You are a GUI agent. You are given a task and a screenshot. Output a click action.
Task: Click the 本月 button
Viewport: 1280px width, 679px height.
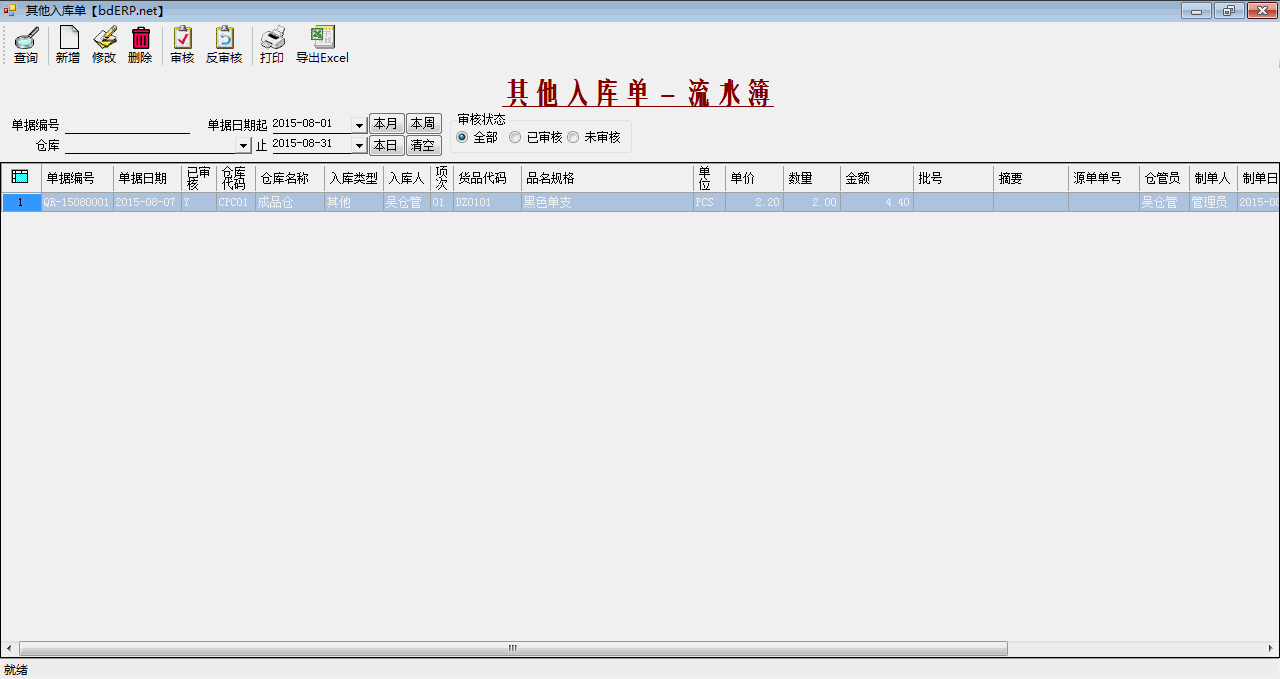point(386,124)
